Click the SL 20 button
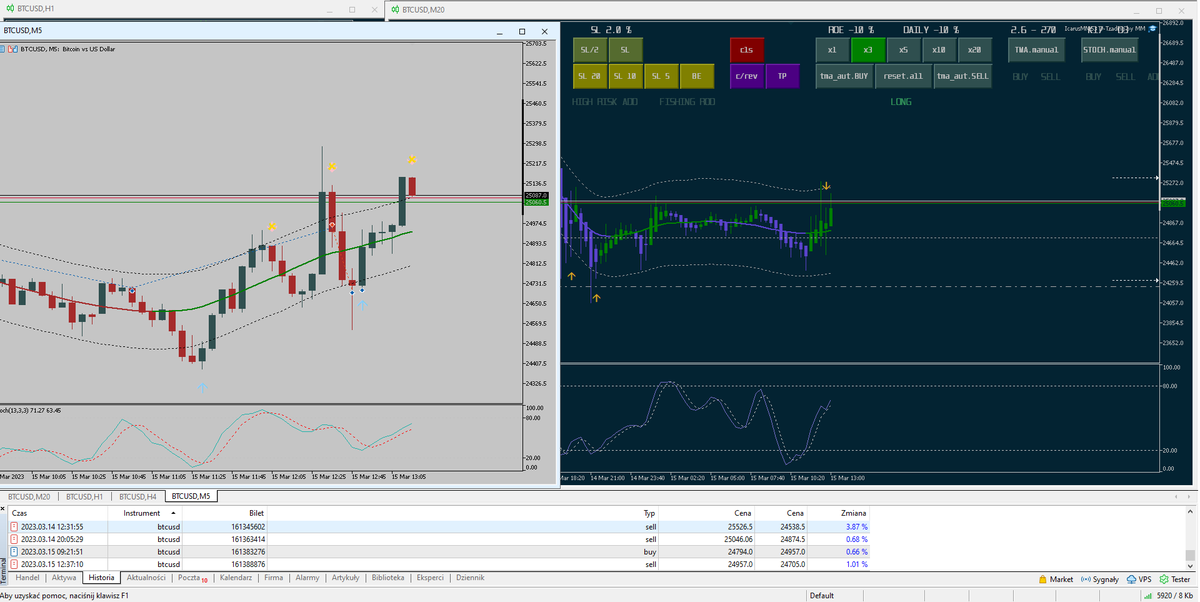The width and height of the screenshot is (1200, 602). pyautogui.click(x=588, y=76)
